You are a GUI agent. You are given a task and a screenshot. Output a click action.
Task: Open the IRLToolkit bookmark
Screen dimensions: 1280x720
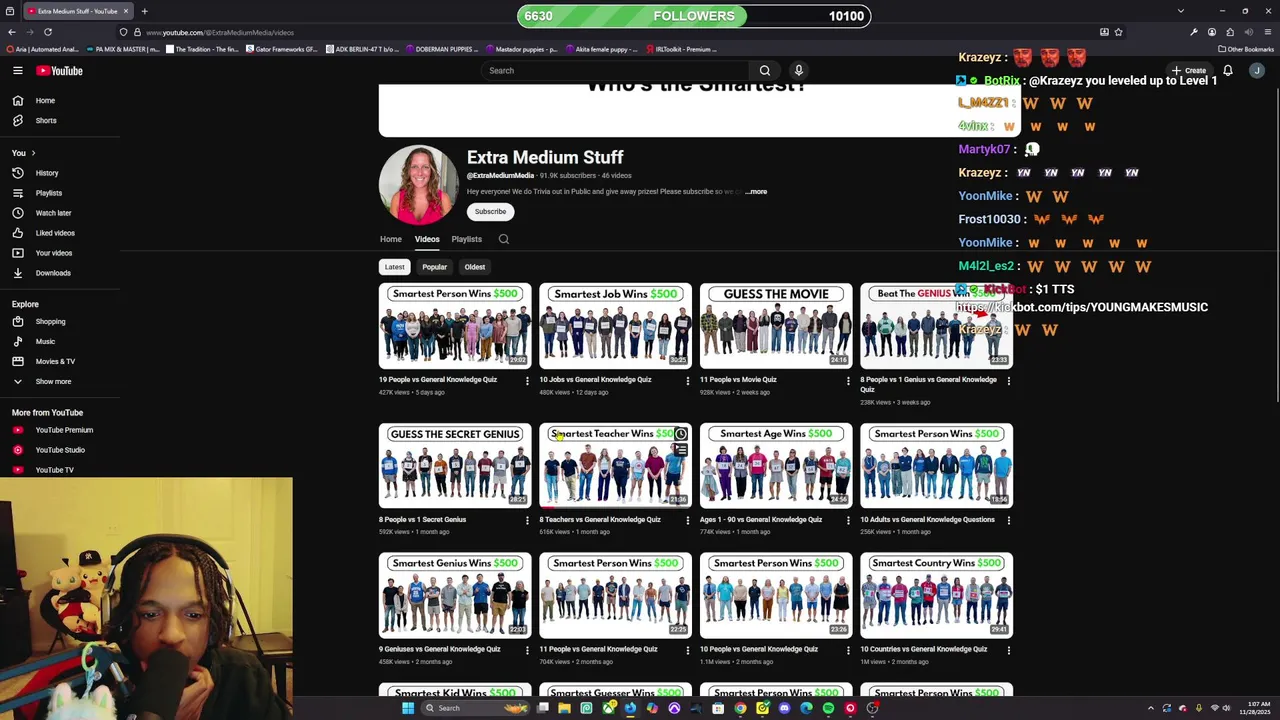tap(681, 49)
